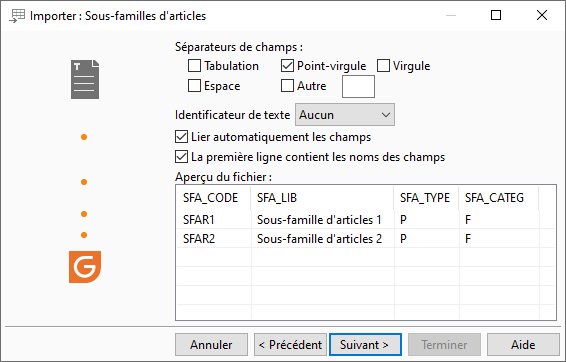Click the second orange wizard step dot
Image resolution: width=566 pixels, height=362 pixels.
pyautogui.click(x=84, y=182)
